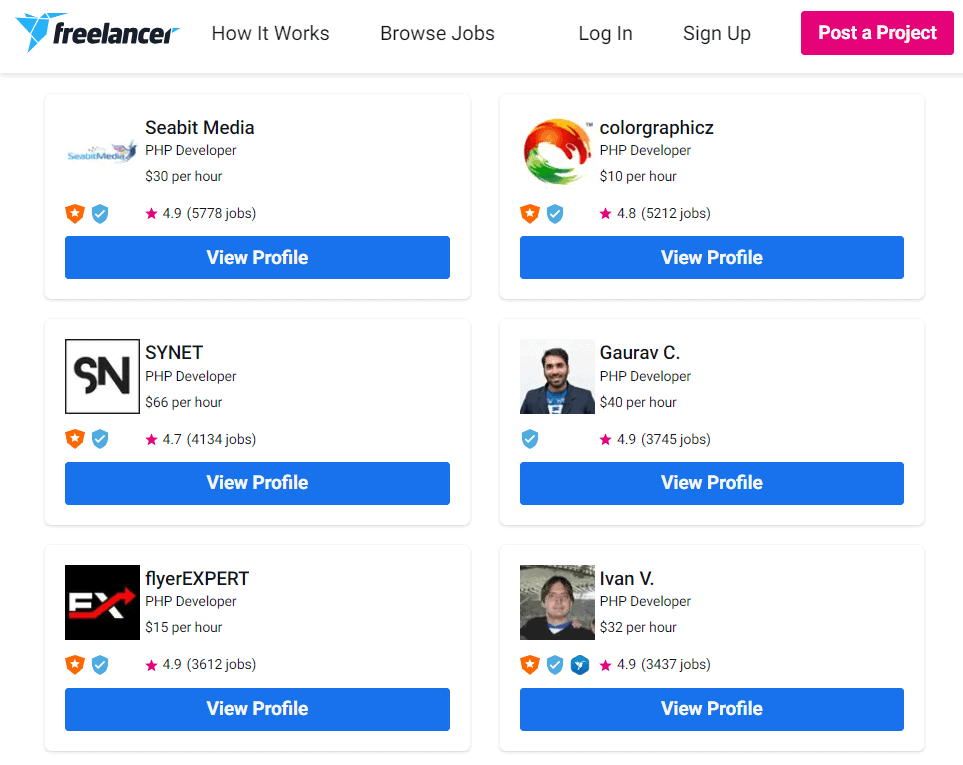The image size is (963, 765).
Task: View Profile of Ivan V.
Action: pos(712,709)
